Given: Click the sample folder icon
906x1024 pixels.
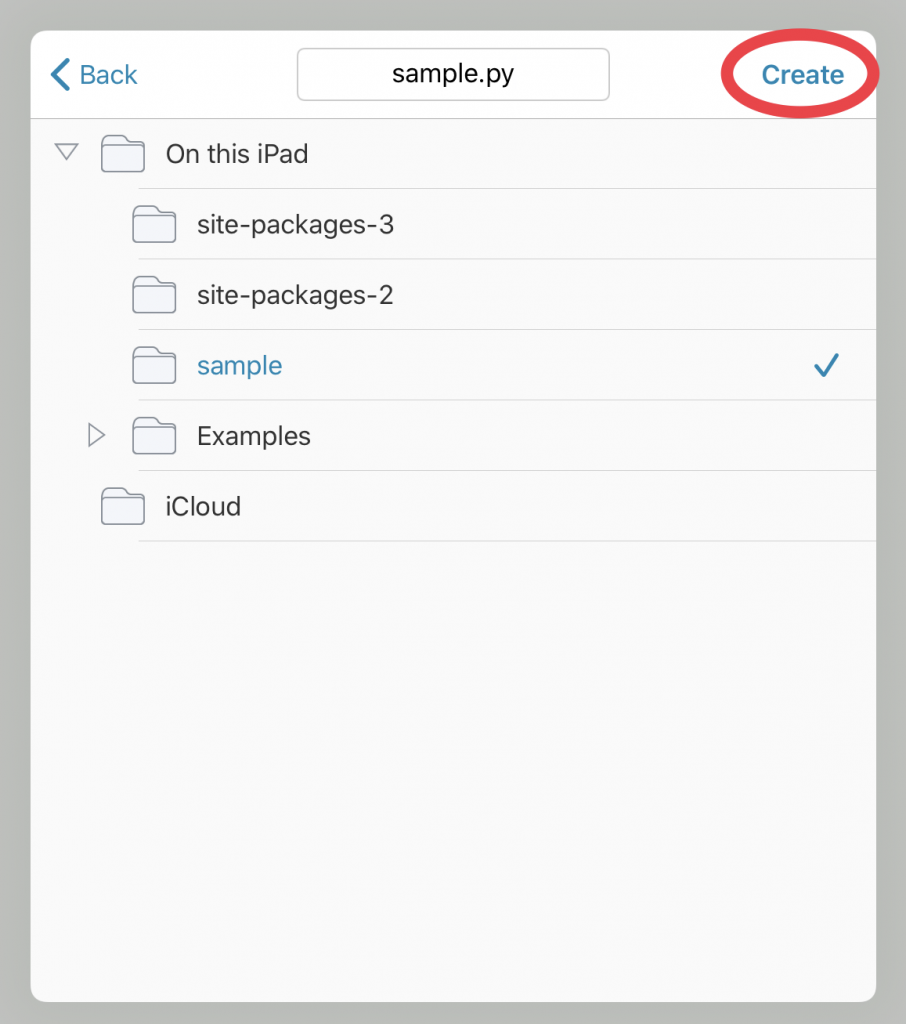Looking at the screenshot, I should click(154, 365).
